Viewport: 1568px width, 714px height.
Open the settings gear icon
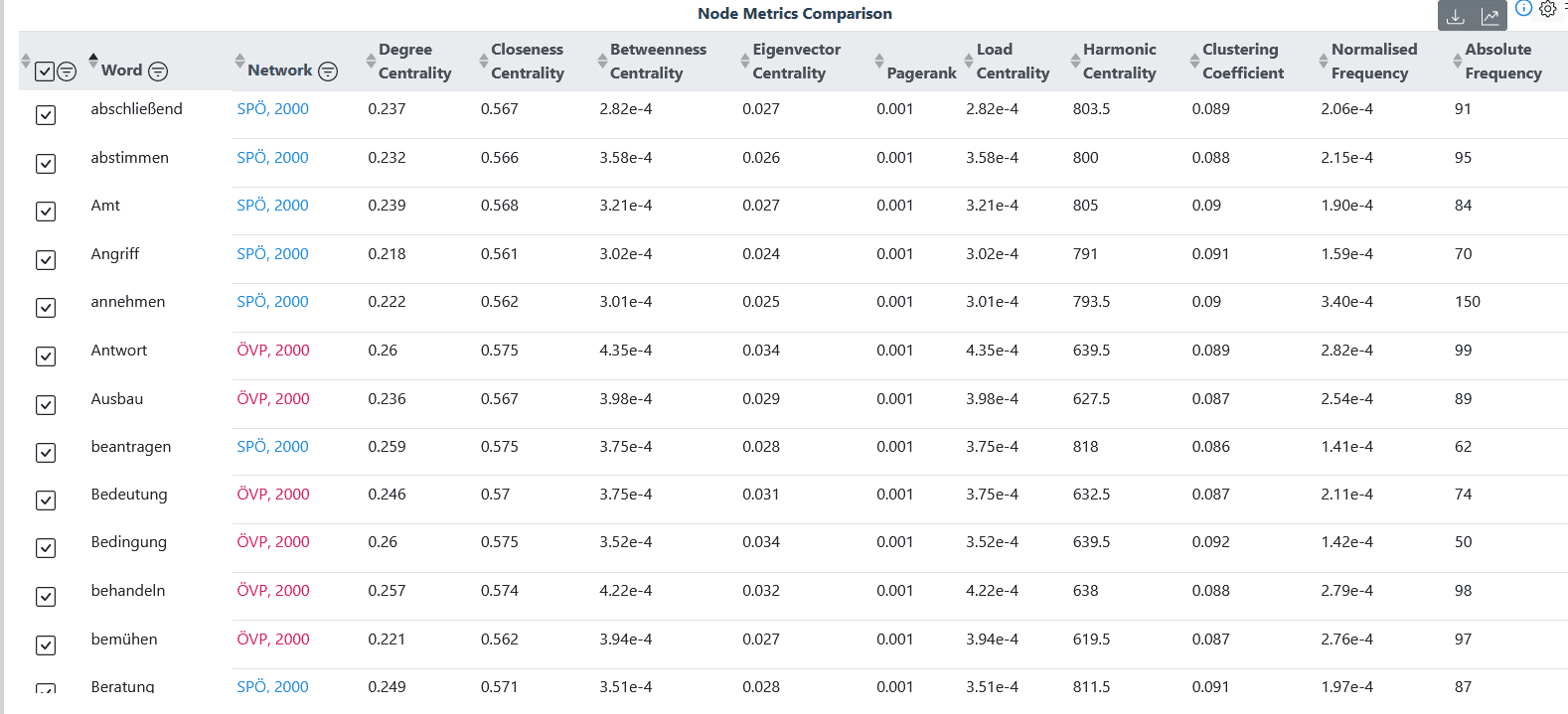click(x=1547, y=9)
